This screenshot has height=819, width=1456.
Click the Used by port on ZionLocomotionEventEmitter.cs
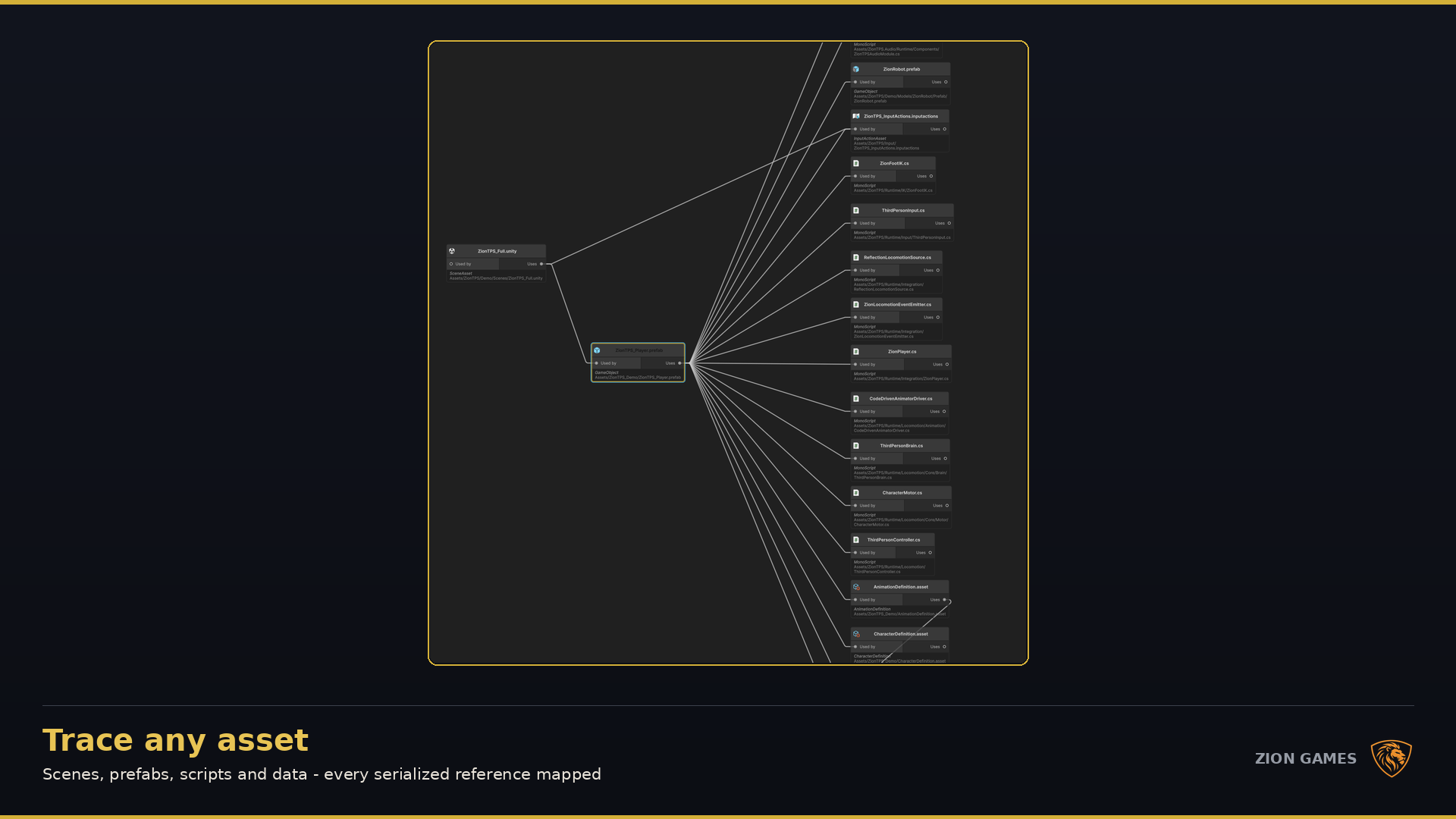855,317
